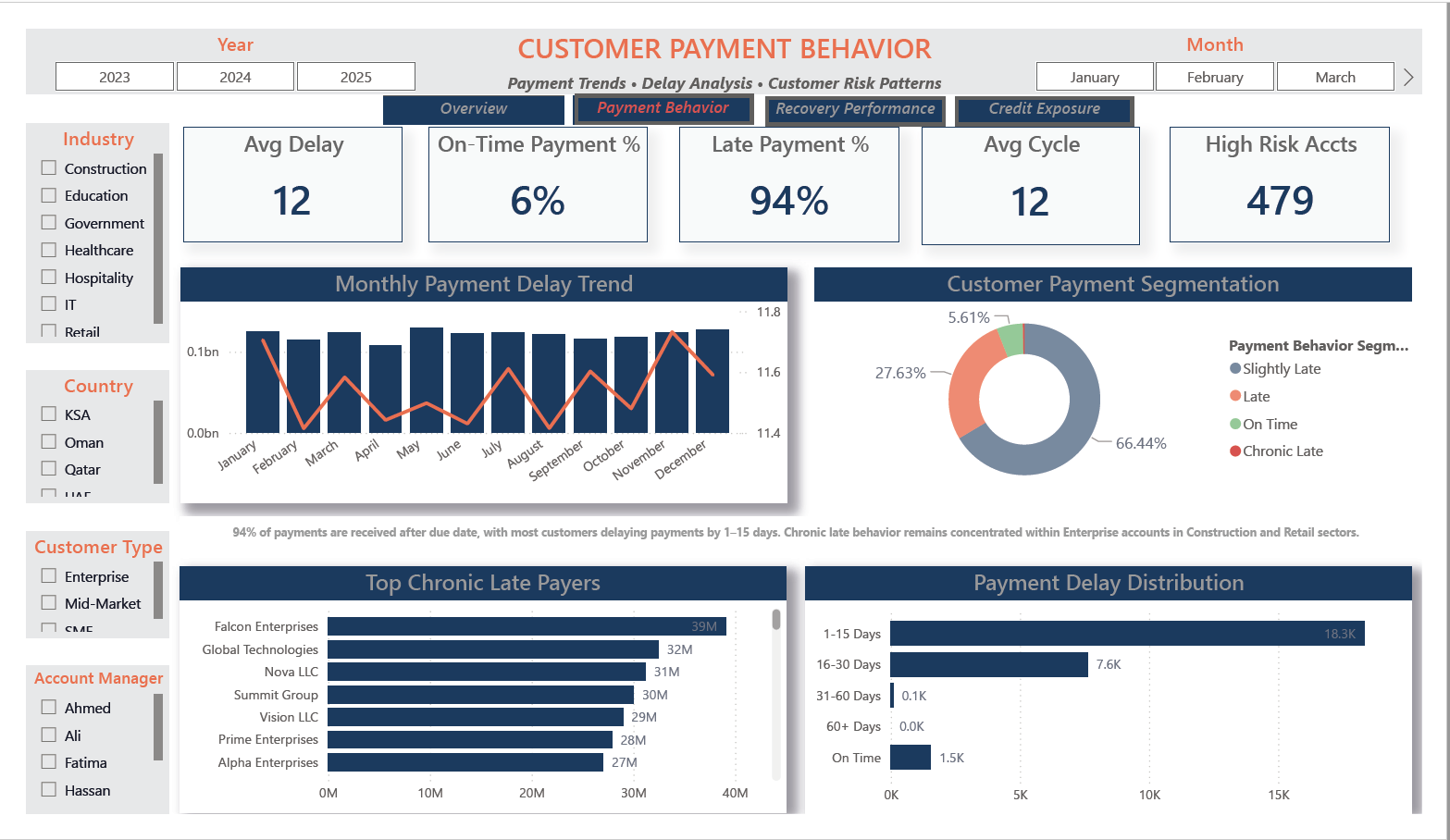Viewport: 1450px width, 840px height.
Task: Select the Chronic Late legend marker
Action: [x=1234, y=451]
